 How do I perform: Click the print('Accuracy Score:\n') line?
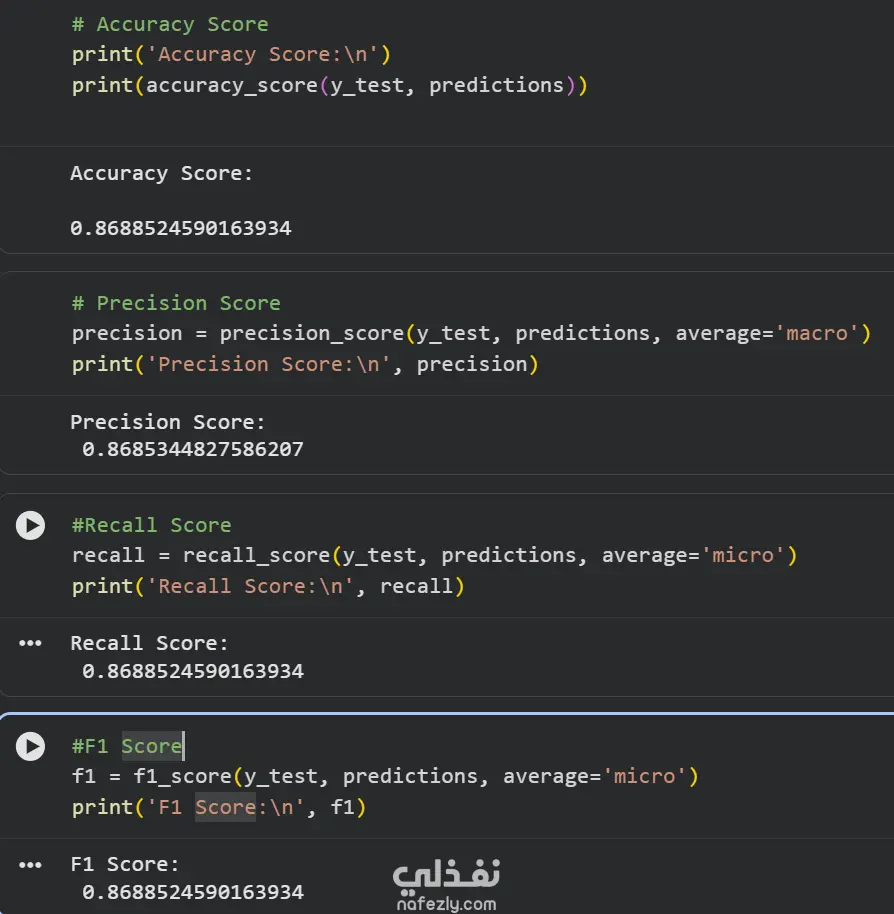pos(231,54)
